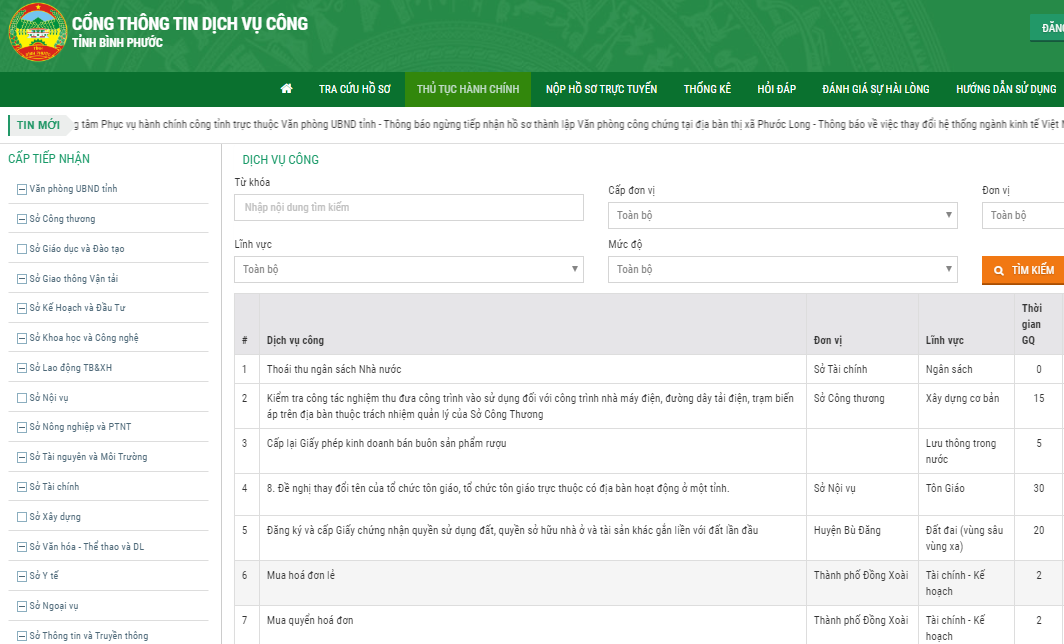Open Kiểm tra công tác nghiệm thu service
This screenshot has height=644, width=1064.
[530, 406]
